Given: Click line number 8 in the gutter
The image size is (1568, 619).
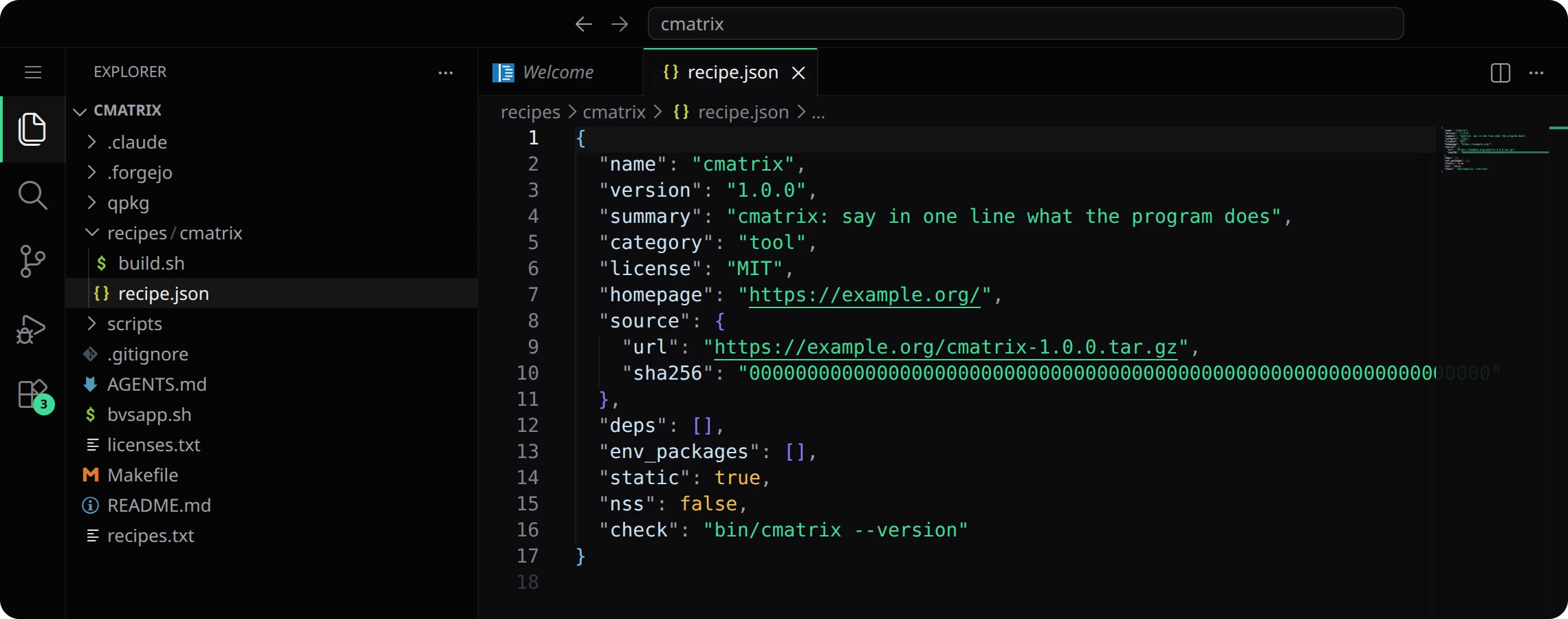Looking at the screenshot, I should (x=533, y=321).
